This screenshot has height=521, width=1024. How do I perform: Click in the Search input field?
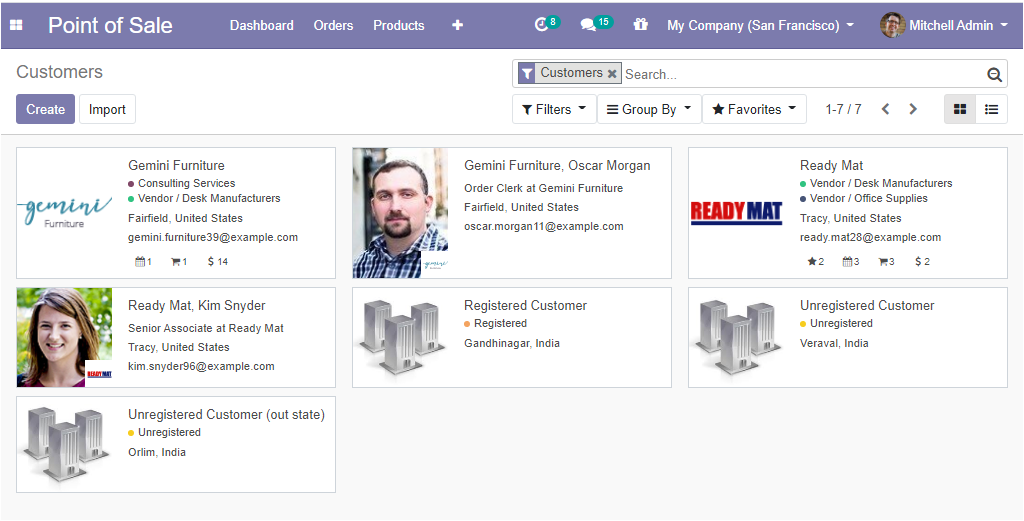(803, 74)
